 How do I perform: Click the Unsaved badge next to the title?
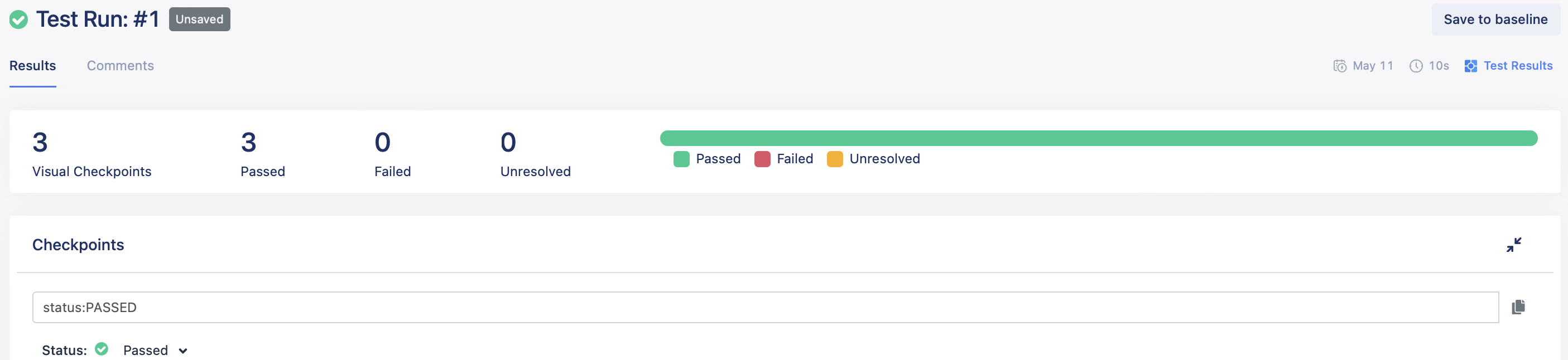199,19
